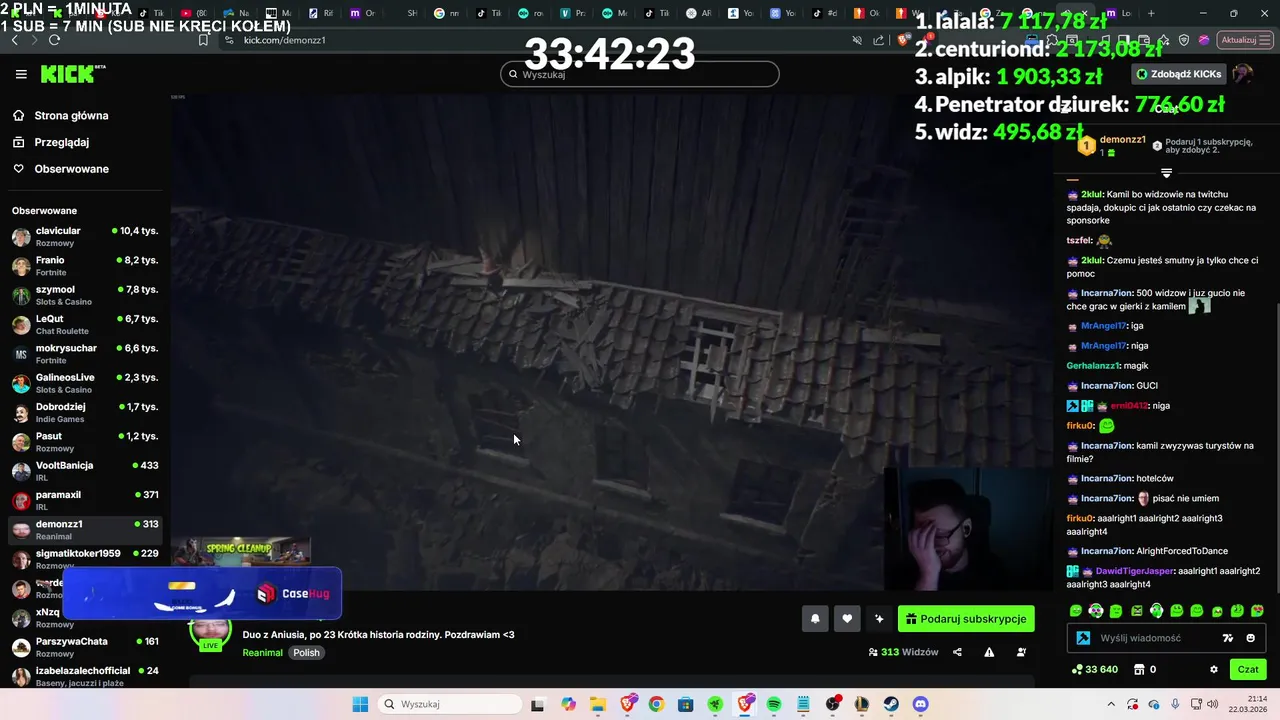Click the CaseHug sponsor banner
The image size is (1280, 720).
(x=202, y=594)
